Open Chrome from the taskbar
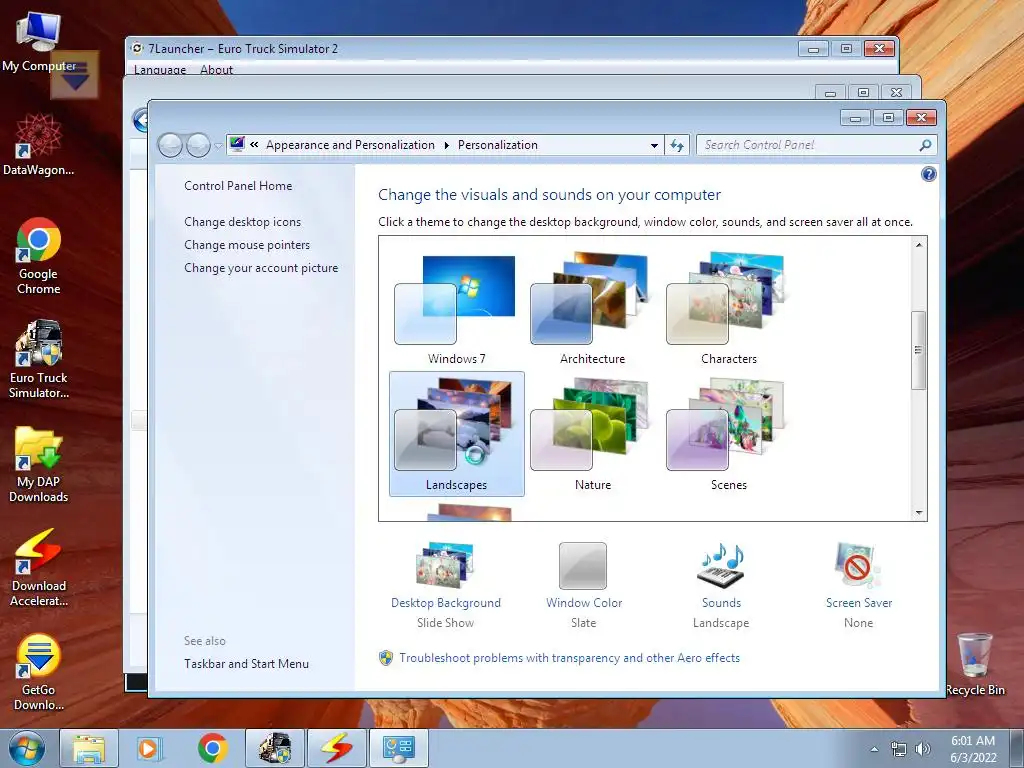Viewport: 1024px width, 768px height. 212,748
